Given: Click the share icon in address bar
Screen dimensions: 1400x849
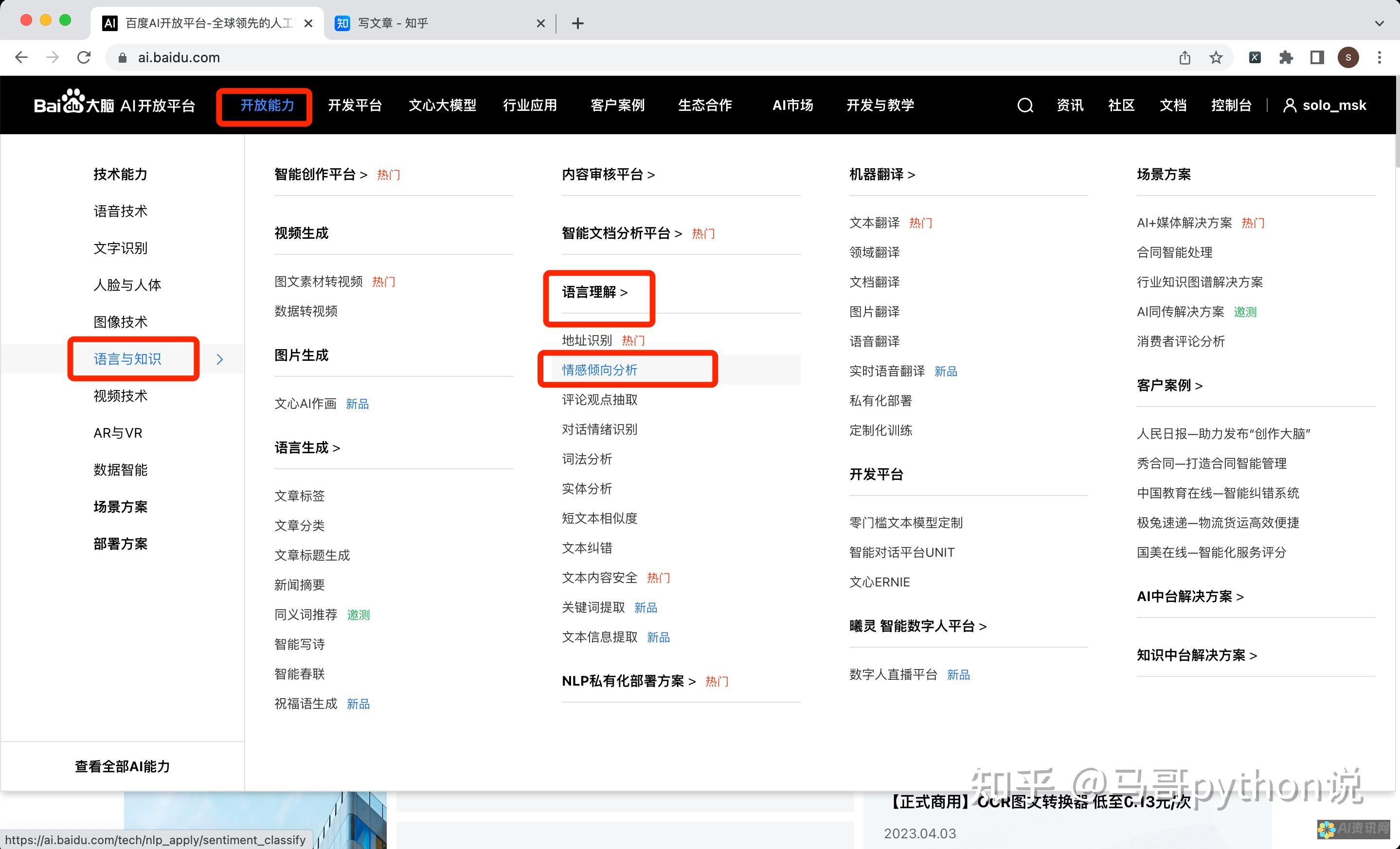Looking at the screenshot, I should tap(1185, 57).
